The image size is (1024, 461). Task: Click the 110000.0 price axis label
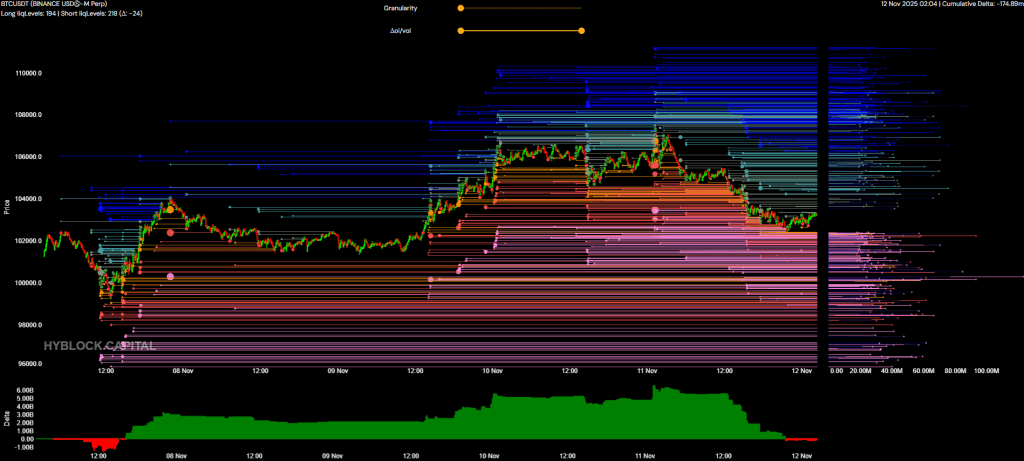(28, 73)
